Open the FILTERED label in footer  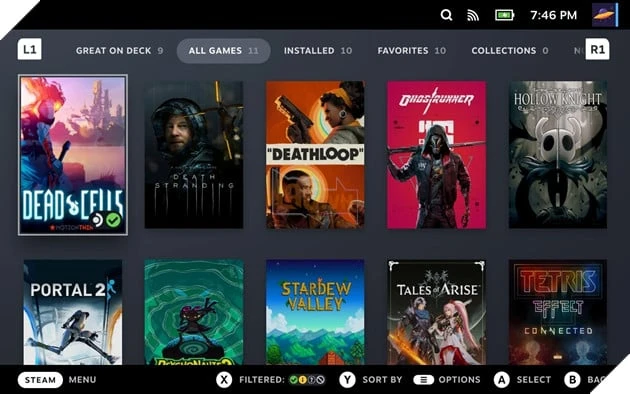[262, 380]
